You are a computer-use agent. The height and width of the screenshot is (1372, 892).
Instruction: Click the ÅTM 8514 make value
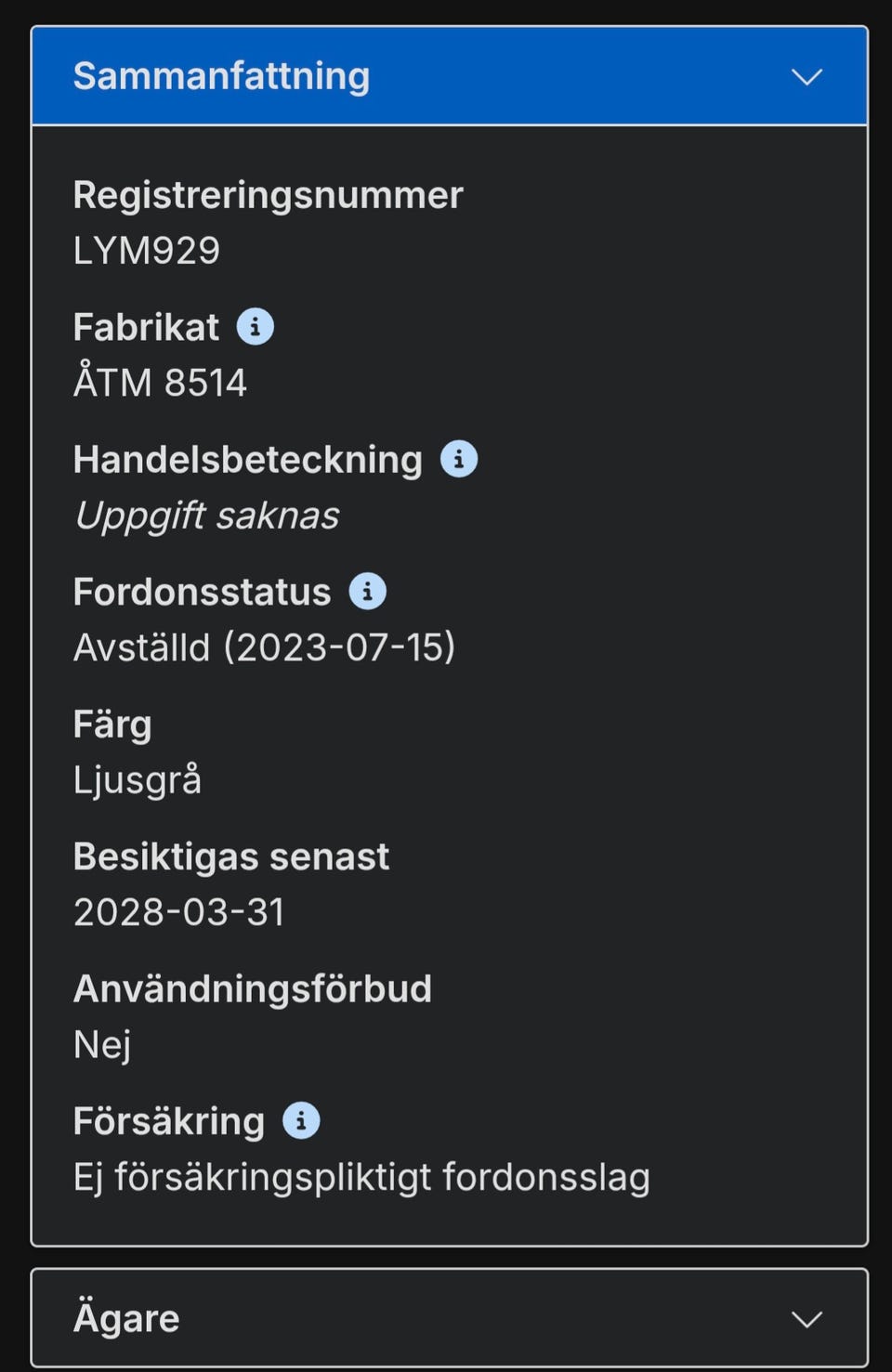[x=160, y=383]
